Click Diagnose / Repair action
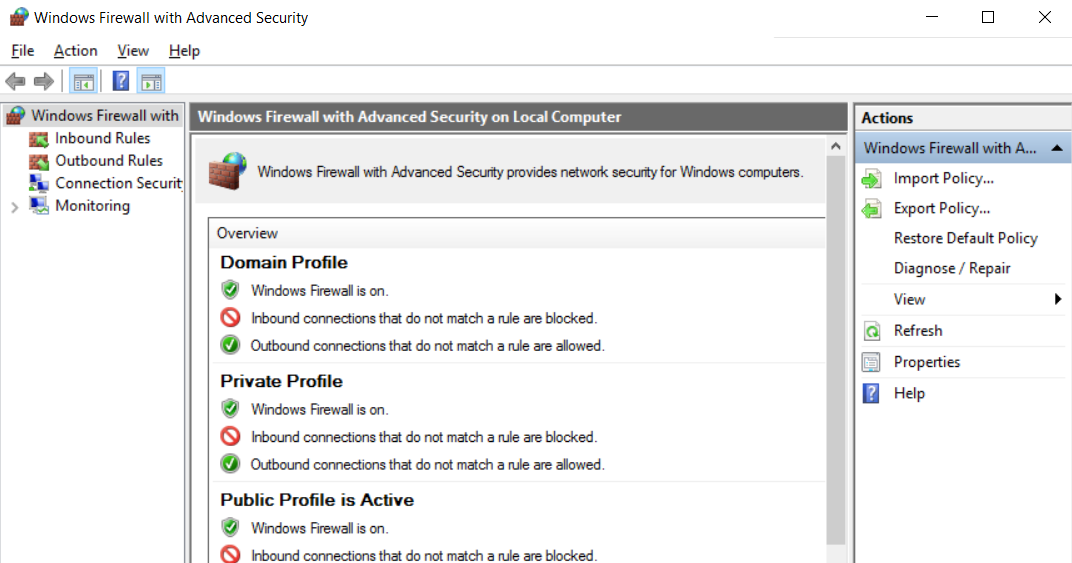This screenshot has height=563, width=1072. [952, 268]
